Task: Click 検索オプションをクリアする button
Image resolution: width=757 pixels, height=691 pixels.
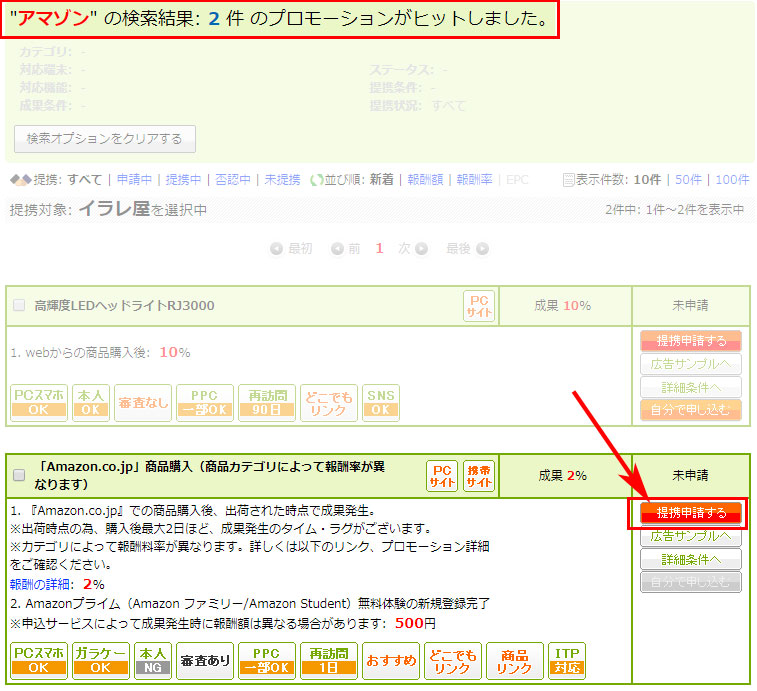Action: point(105,139)
